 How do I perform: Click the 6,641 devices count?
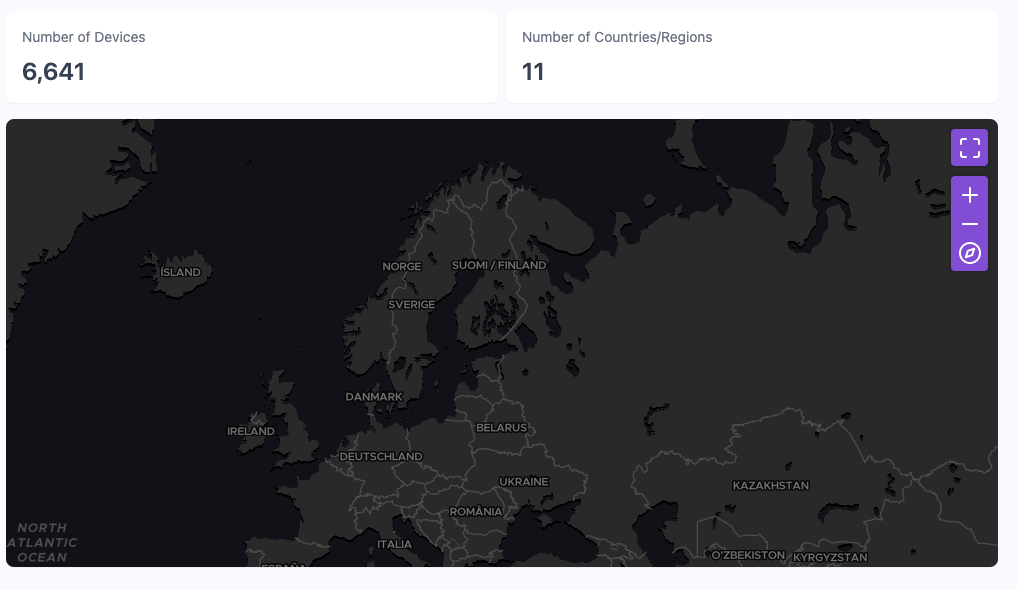point(54,72)
